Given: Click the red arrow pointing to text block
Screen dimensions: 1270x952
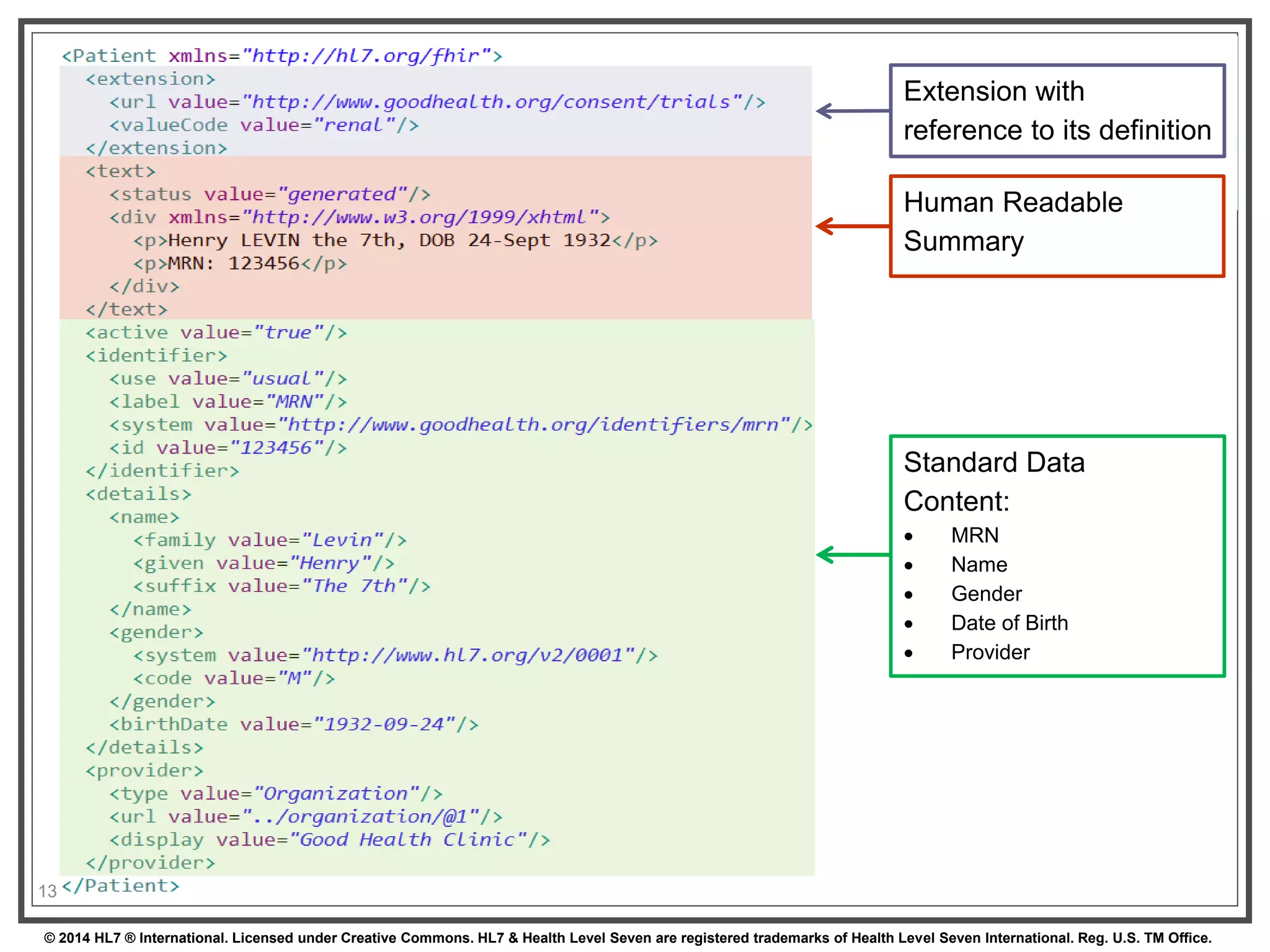Looking at the screenshot, I should (852, 226).
